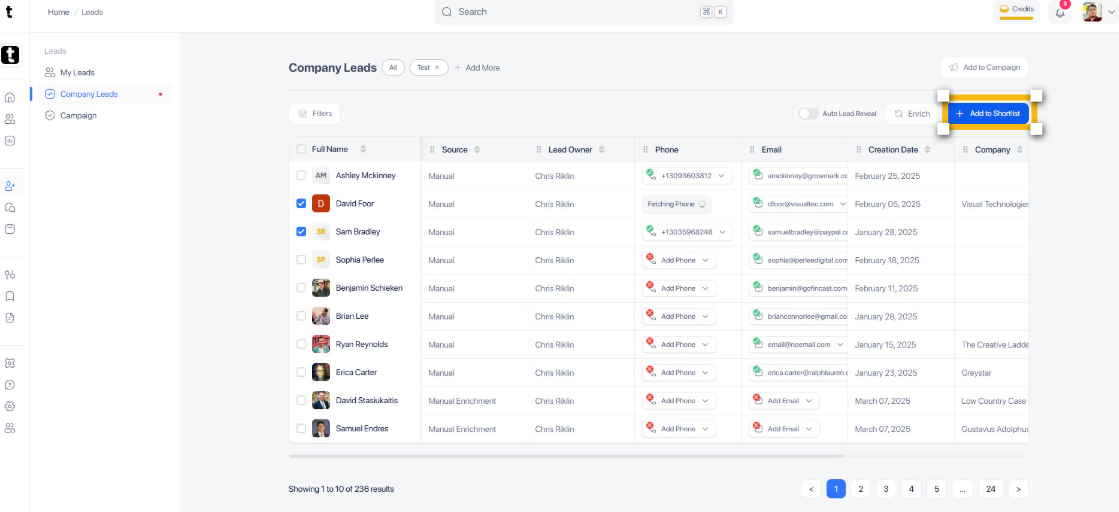Click Home in breadcrumb

point(59,12)
